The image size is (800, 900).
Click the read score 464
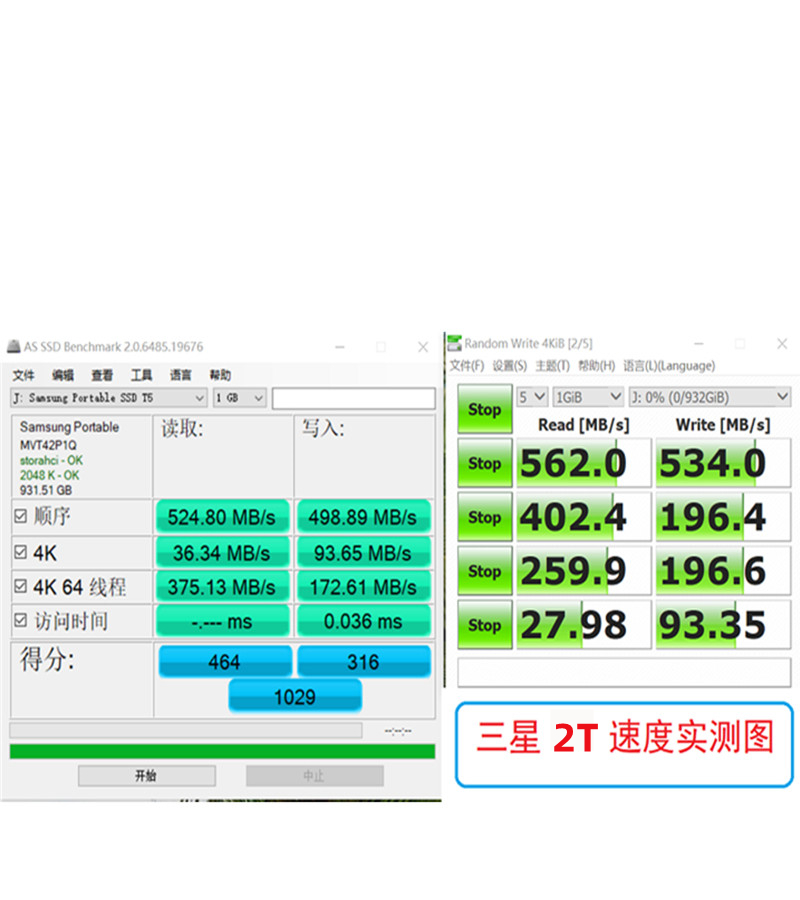coord(224,662)
